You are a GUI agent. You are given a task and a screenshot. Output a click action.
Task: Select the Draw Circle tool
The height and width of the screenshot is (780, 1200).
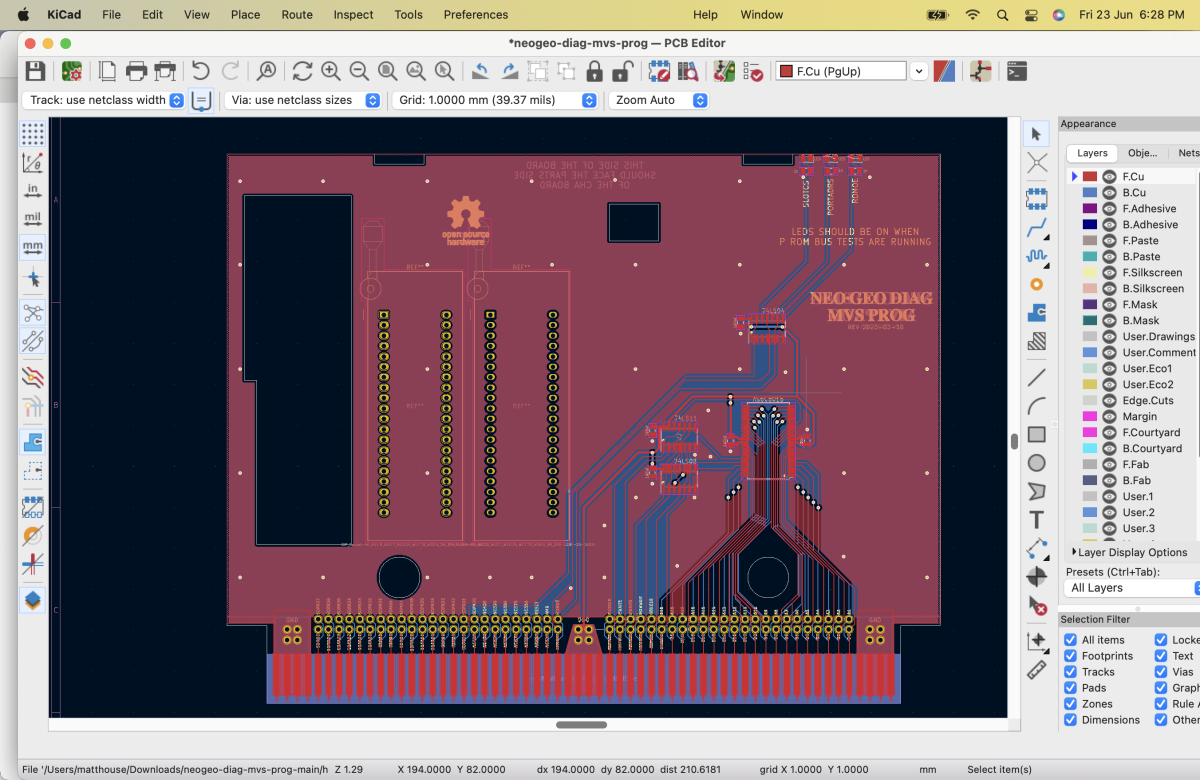pos(1037,463)
